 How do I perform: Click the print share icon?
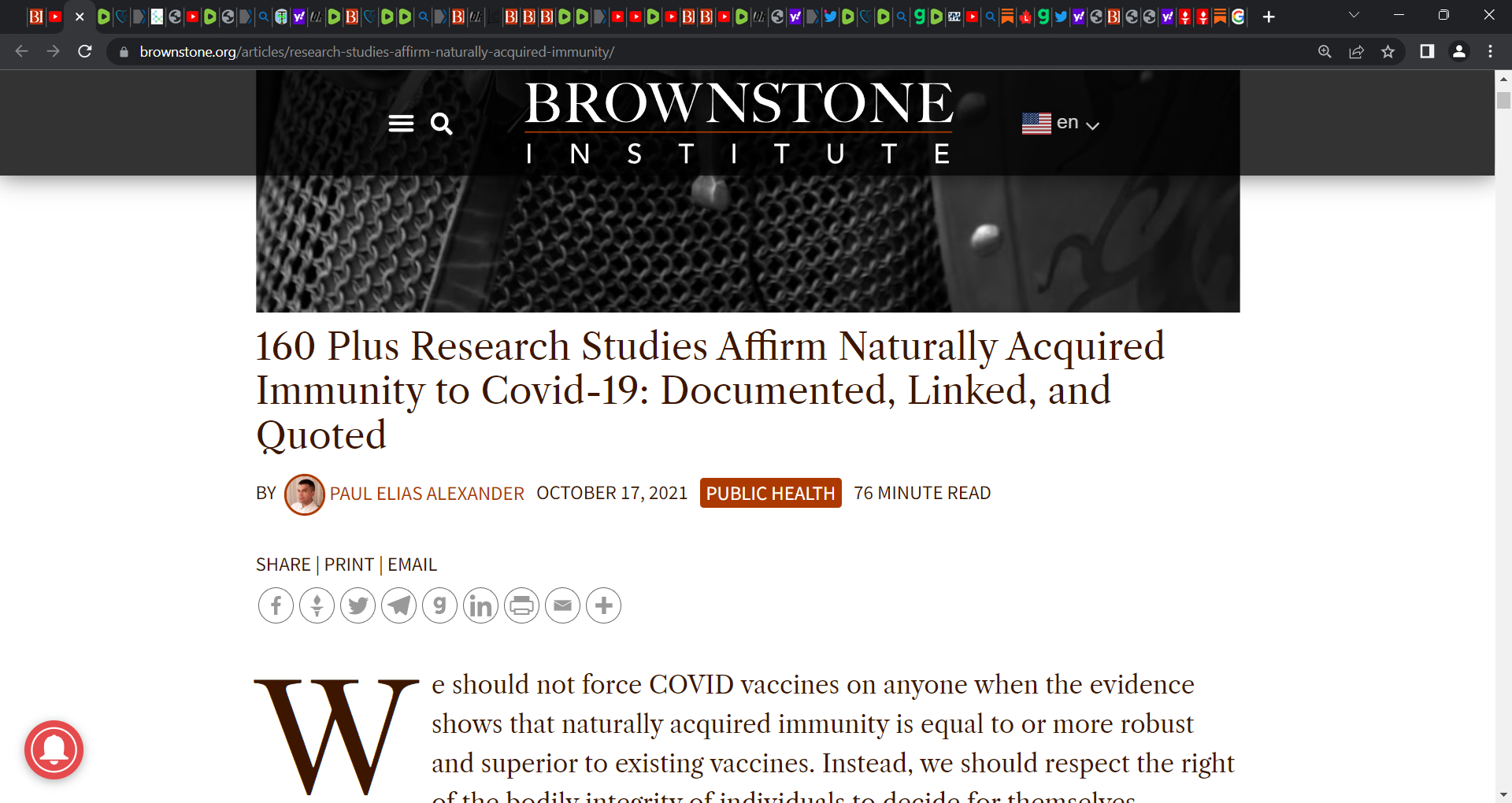pyautogui.click(x=521, y=605)
